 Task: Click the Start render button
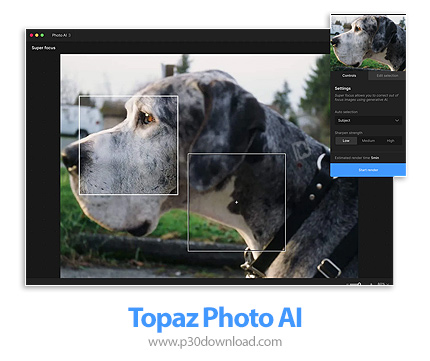(368, 170)
